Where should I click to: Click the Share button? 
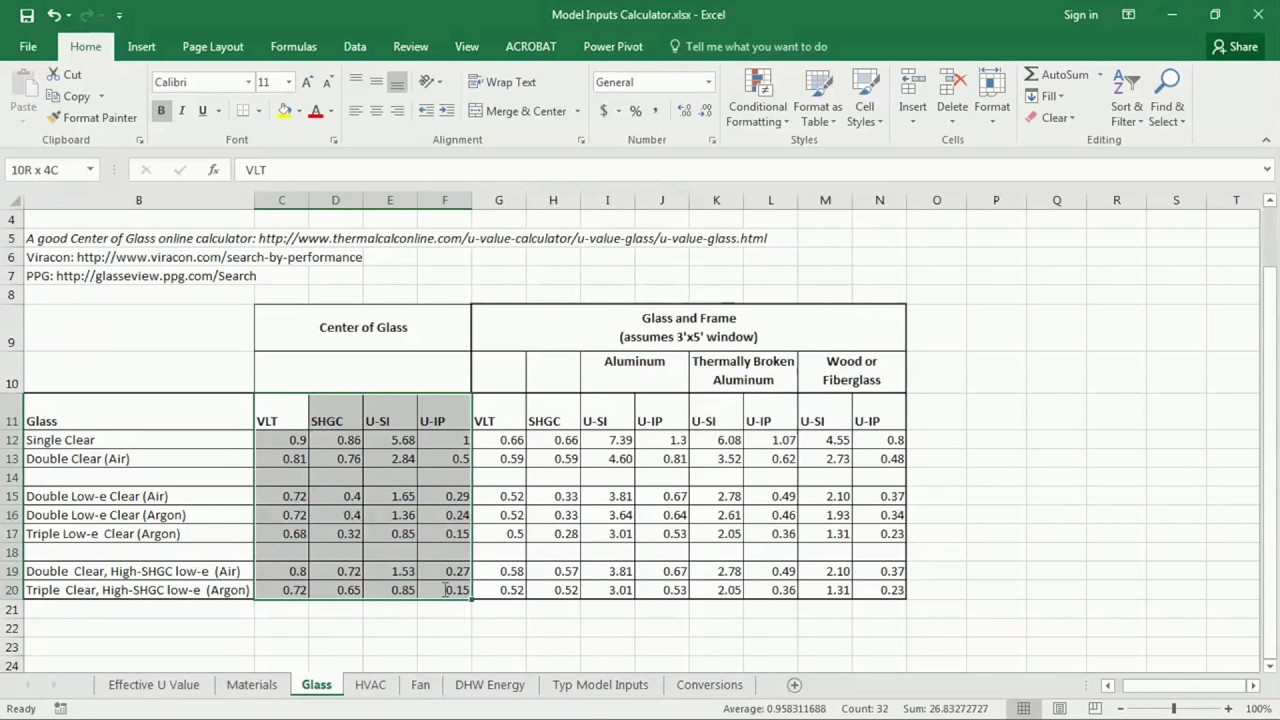tap(1235, 47)
